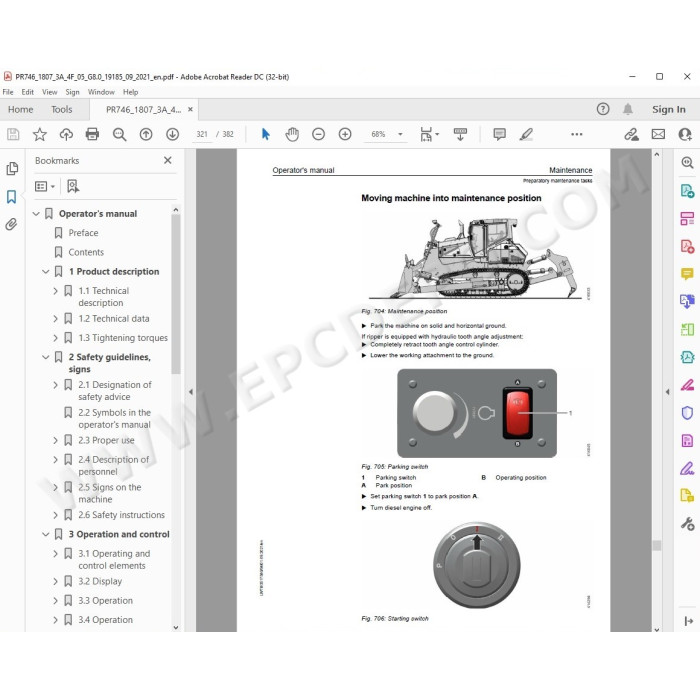The image size is (700, 700).
Task: Collapse 3 Operation and control bookmark
Action: click(x=46, y=534)
